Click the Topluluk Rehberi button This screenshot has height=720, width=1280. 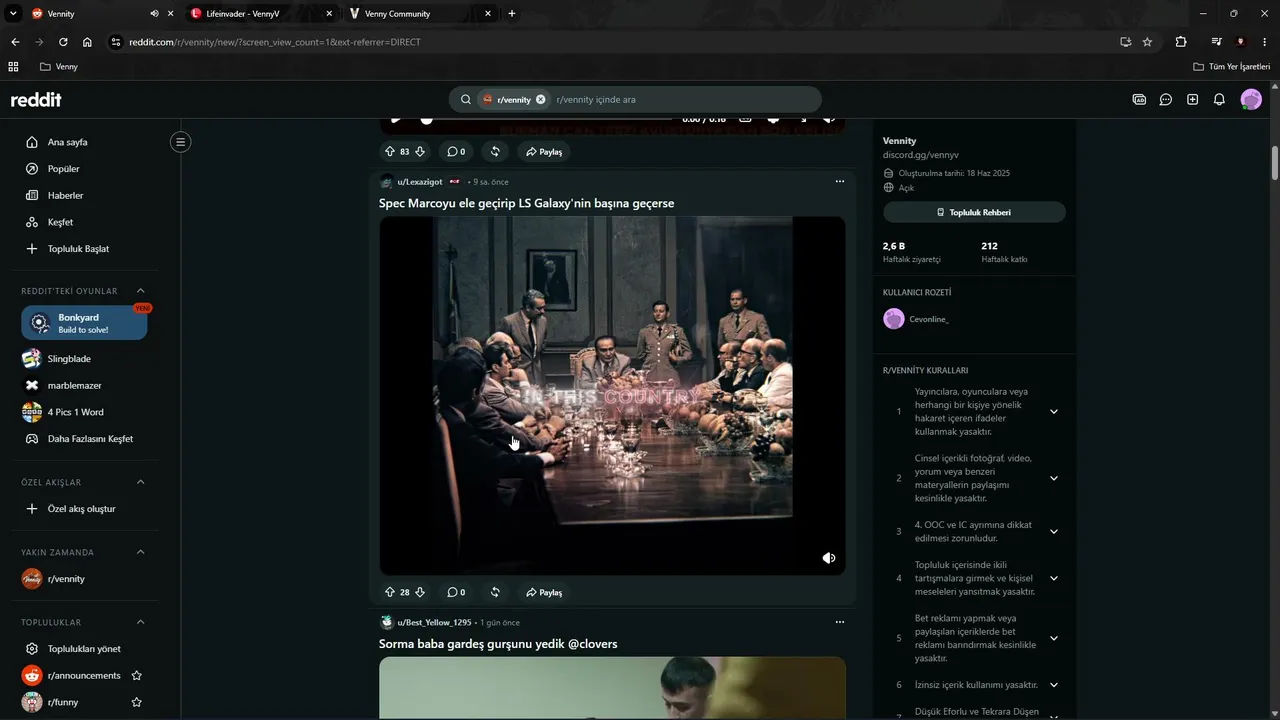coord(974,212)
